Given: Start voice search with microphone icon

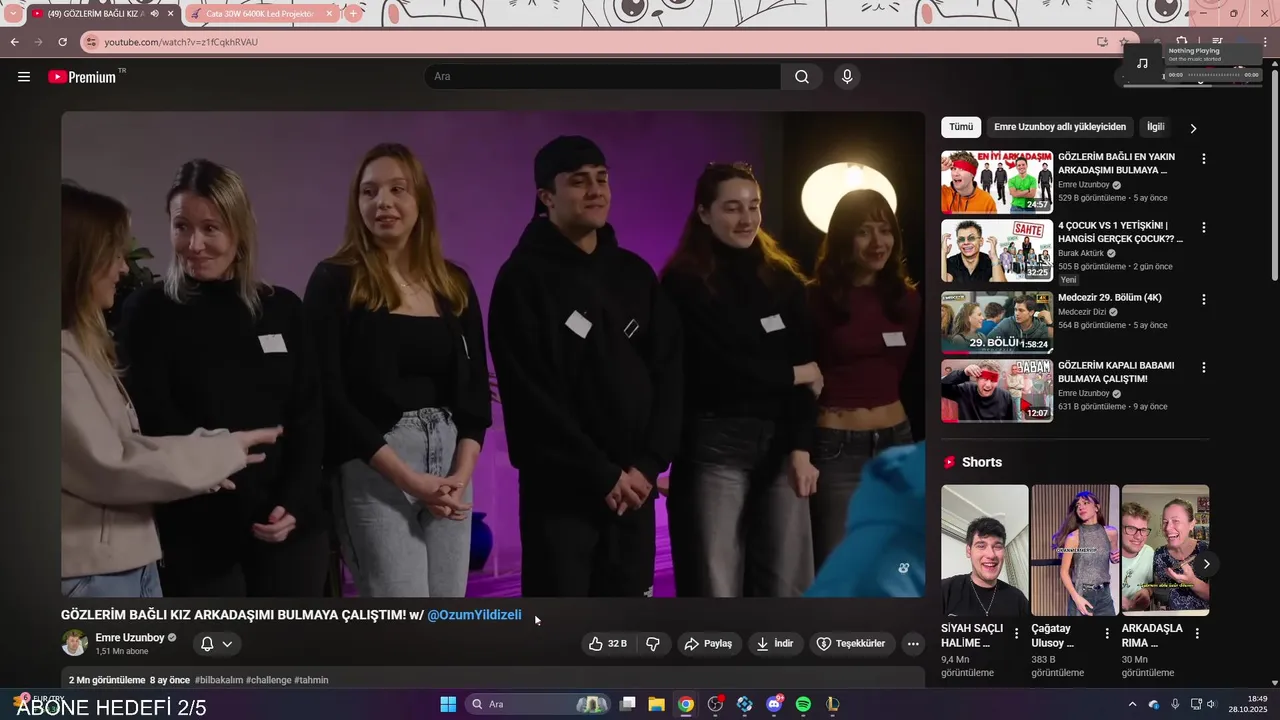Looking at the screenshot, I should click(847, 77).
